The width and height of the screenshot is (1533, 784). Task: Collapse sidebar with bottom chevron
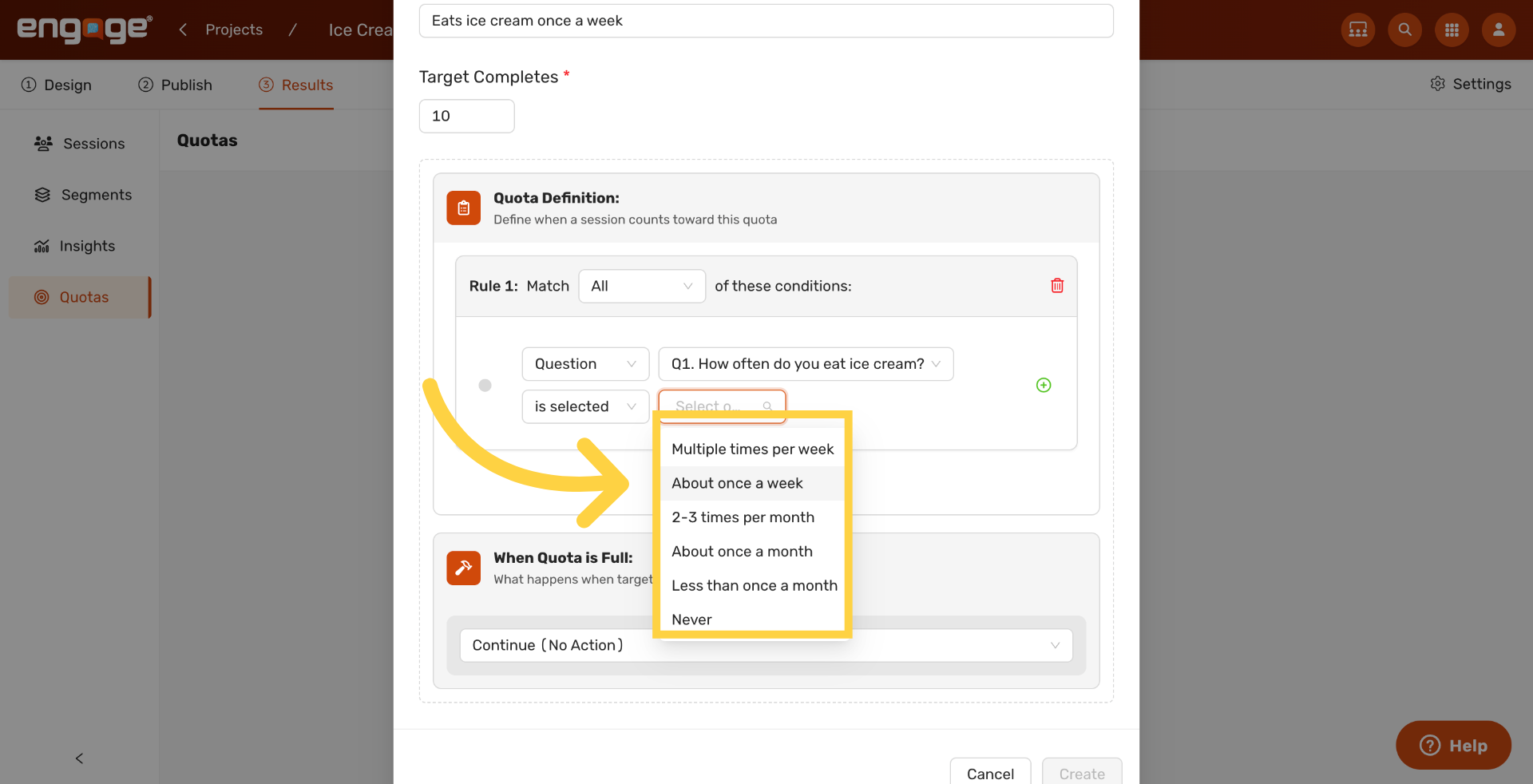click(x=79, y=758)
